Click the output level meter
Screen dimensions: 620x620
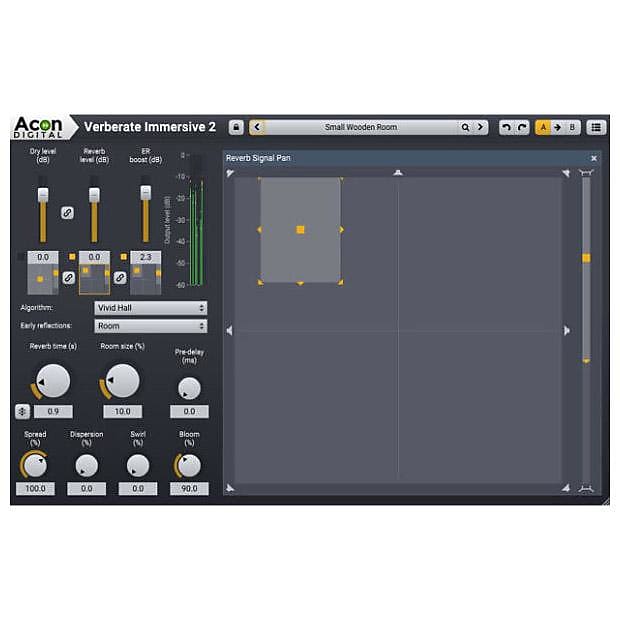click(197, 219)
